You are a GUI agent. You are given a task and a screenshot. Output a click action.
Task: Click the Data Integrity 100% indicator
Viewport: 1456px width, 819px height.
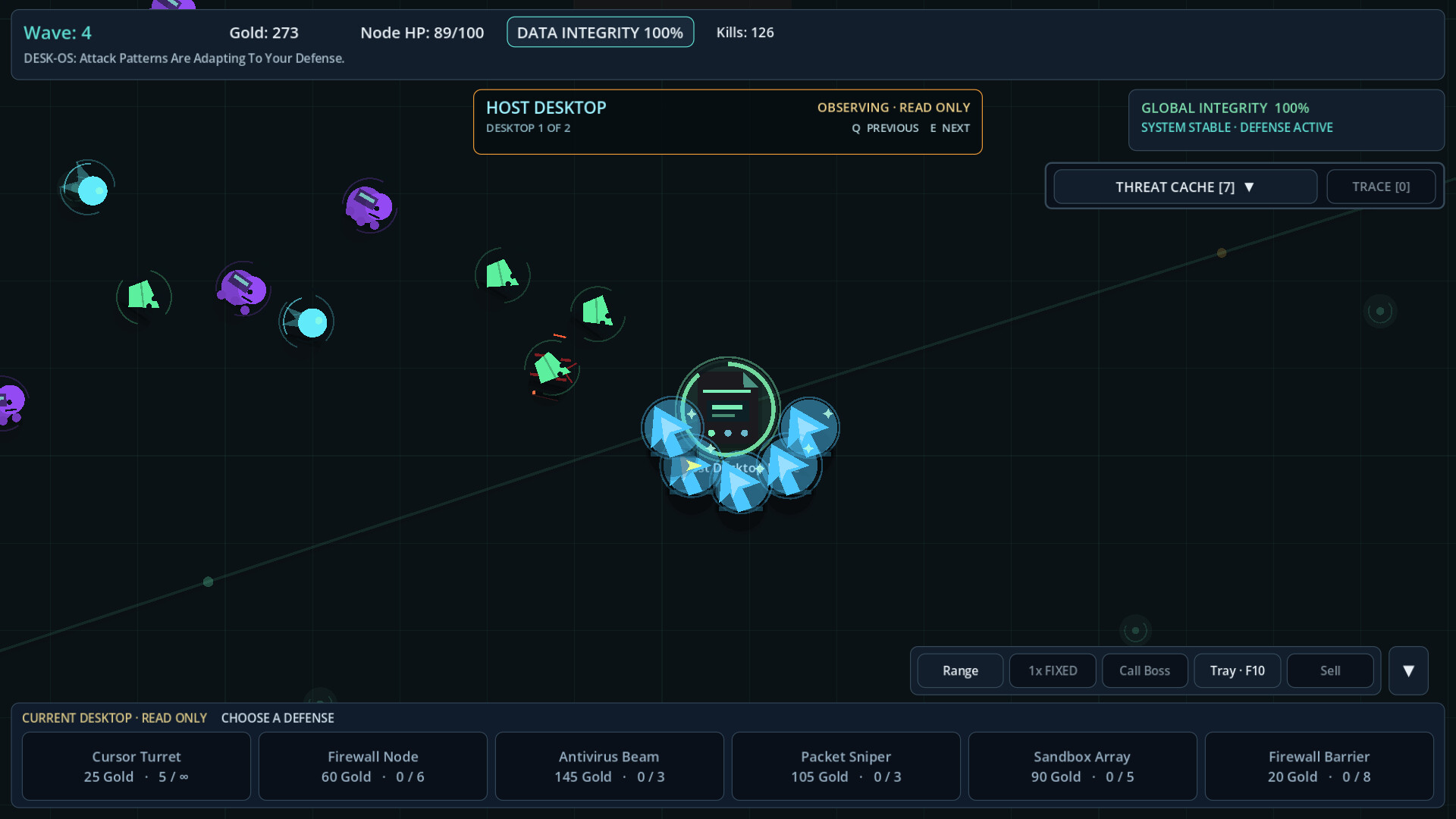600,33
